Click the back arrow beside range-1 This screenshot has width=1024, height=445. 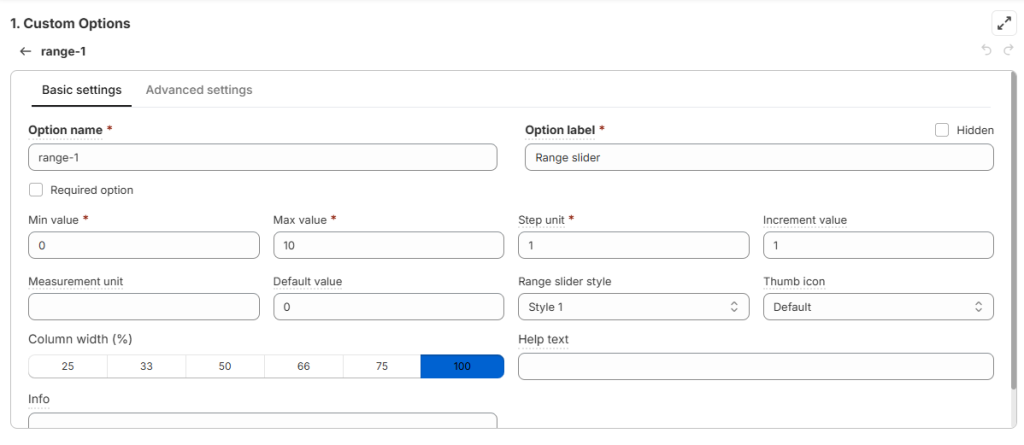coord(25,51)
